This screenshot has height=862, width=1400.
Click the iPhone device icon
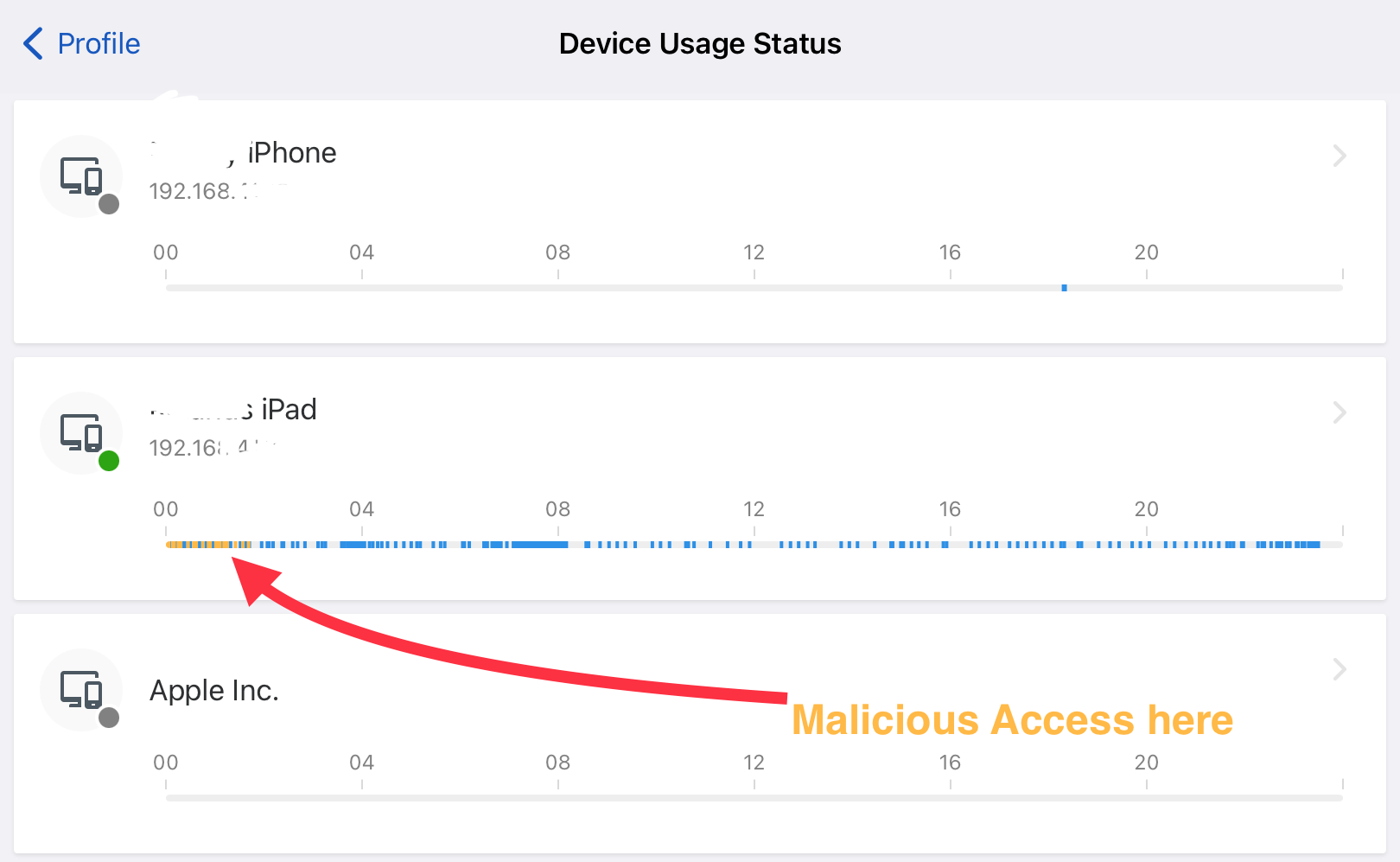pos(81,176)
